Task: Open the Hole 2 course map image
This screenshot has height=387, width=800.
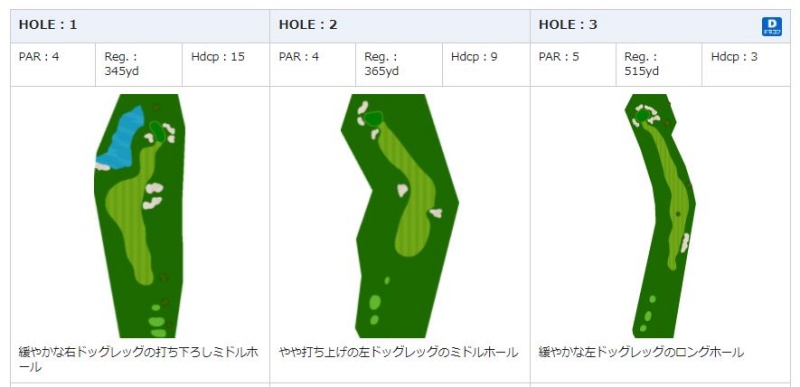Action: 399,216
